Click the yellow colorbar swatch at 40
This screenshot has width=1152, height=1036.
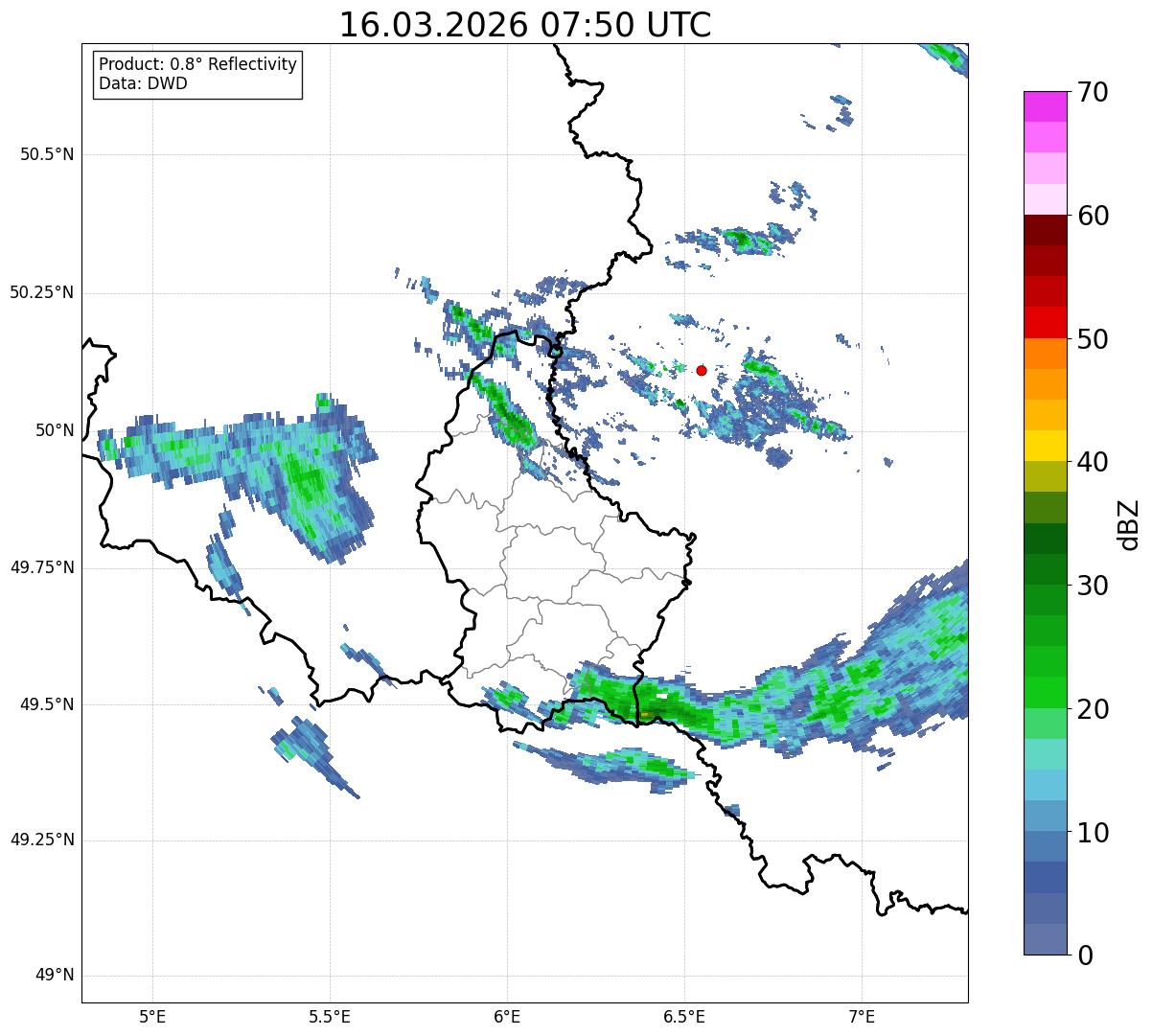coord(1045,446)
